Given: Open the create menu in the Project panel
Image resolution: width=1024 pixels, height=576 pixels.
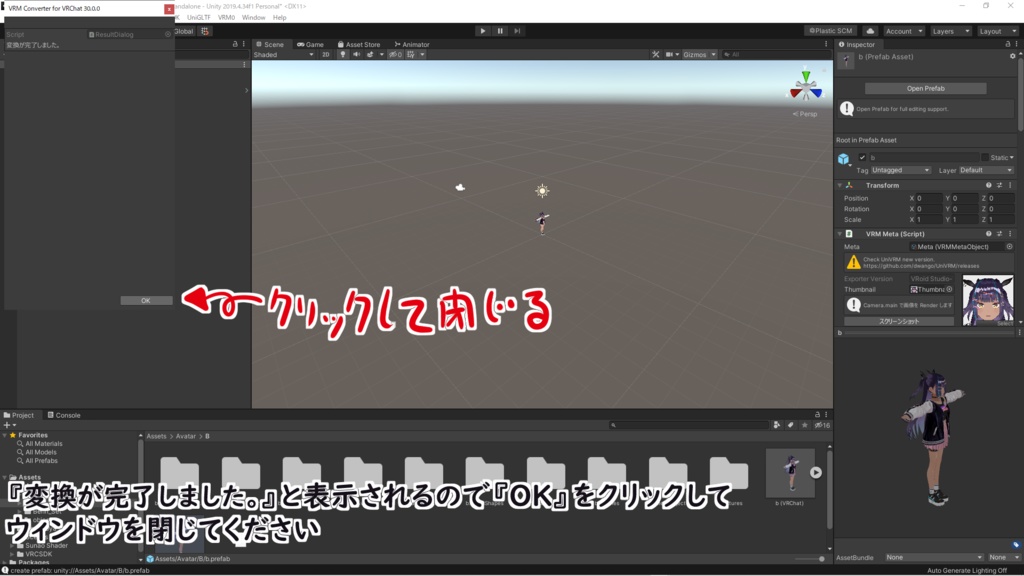Looking at the screenshot, I should point(7,425).
